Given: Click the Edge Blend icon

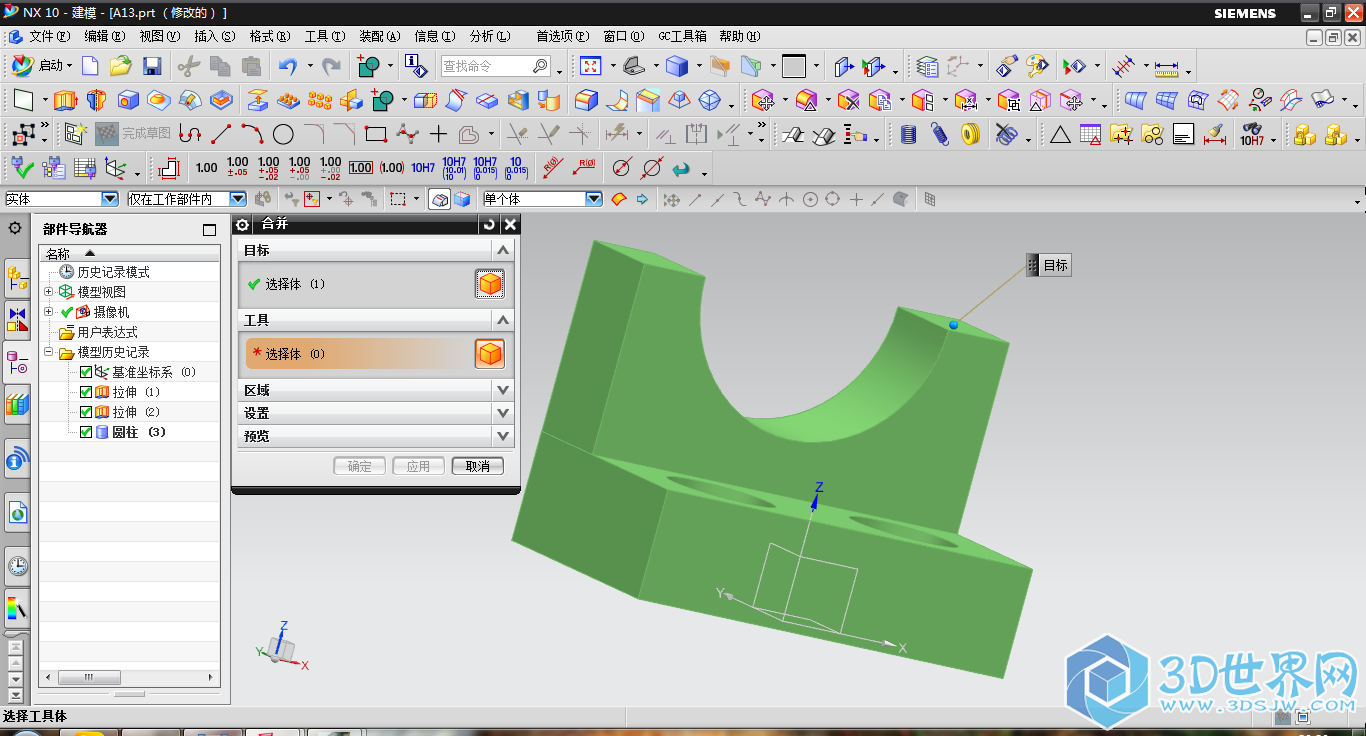Looking at the screenshot, I should coord(587,100).
